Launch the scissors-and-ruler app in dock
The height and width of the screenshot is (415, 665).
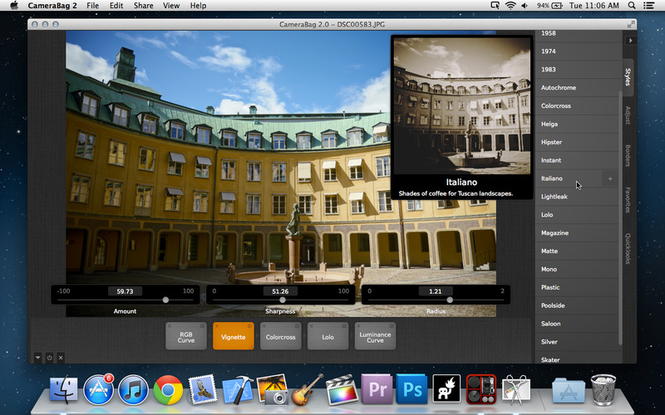click(x=516, y=389)
